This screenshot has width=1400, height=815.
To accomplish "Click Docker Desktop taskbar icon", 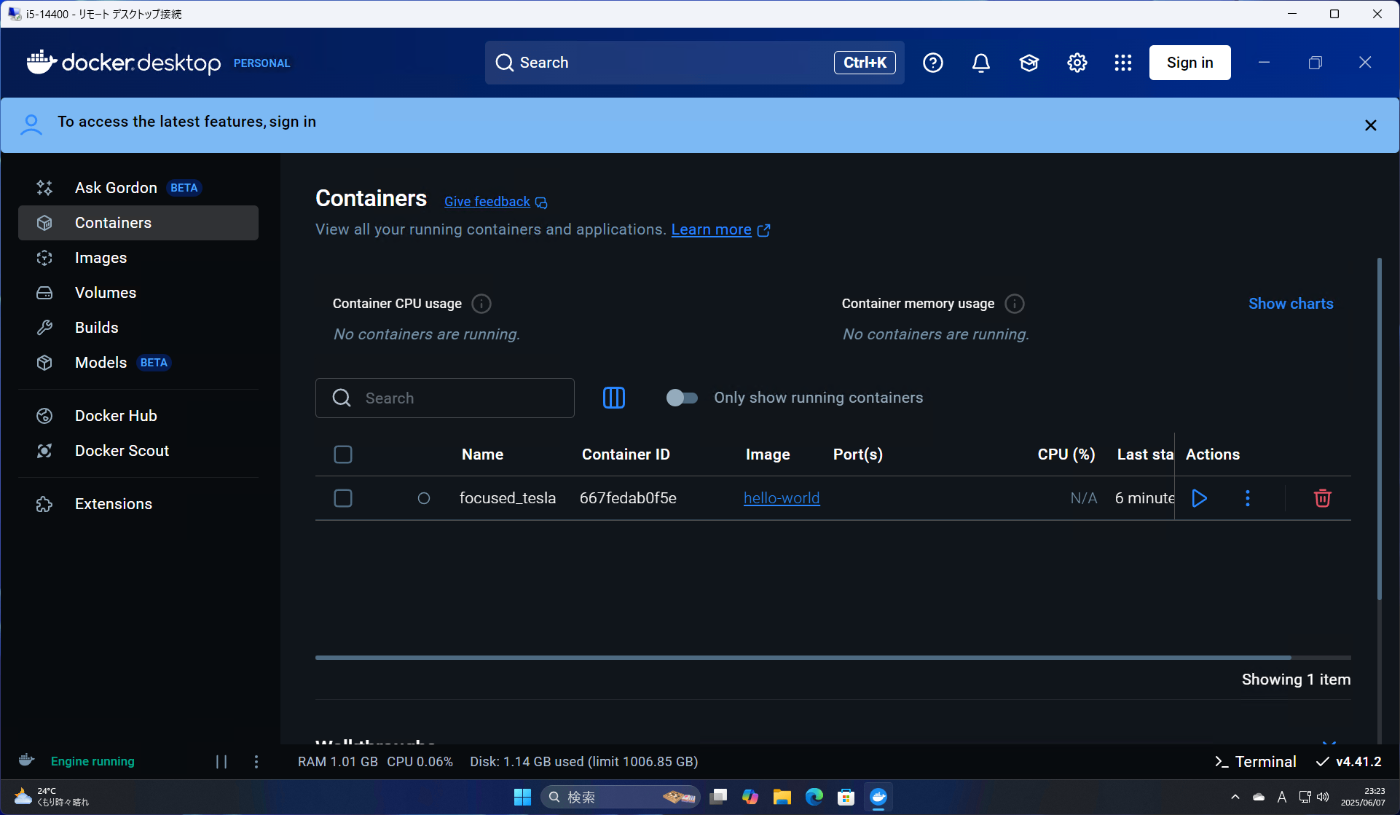I will coord(879,797).
